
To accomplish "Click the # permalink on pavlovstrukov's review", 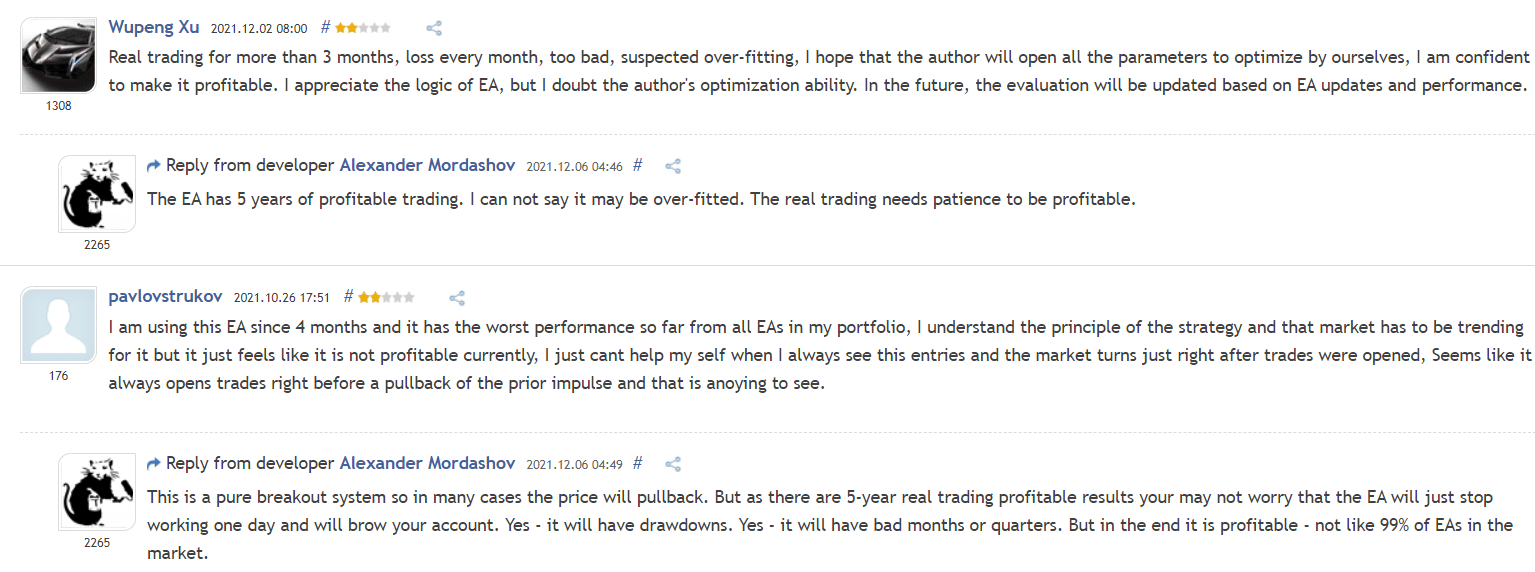I will 348,296.
